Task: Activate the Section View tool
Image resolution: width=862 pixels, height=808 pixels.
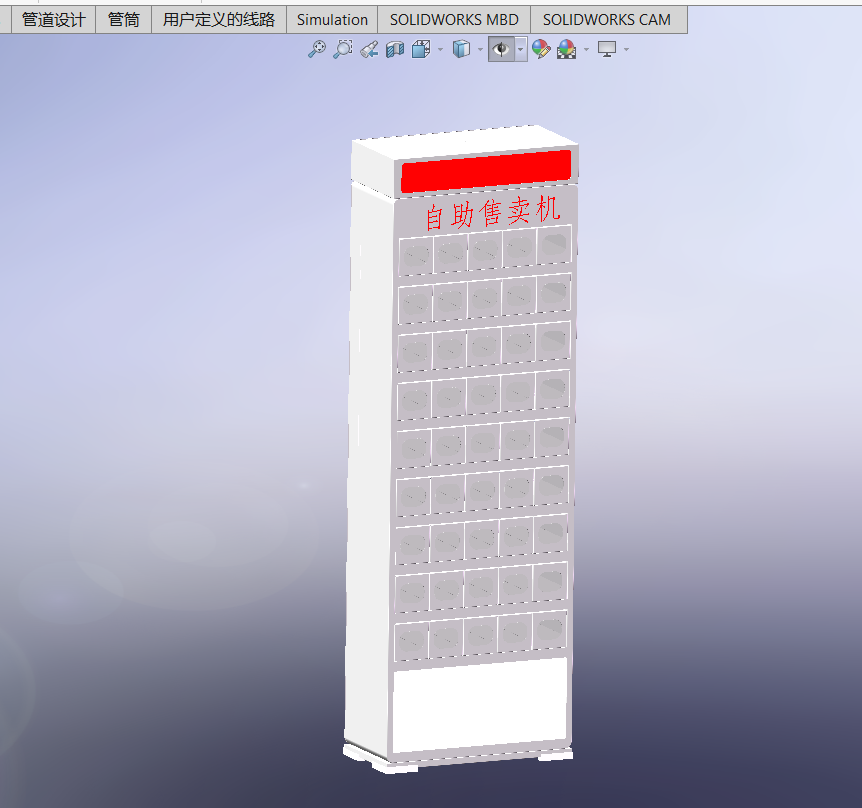Action: 395,49
